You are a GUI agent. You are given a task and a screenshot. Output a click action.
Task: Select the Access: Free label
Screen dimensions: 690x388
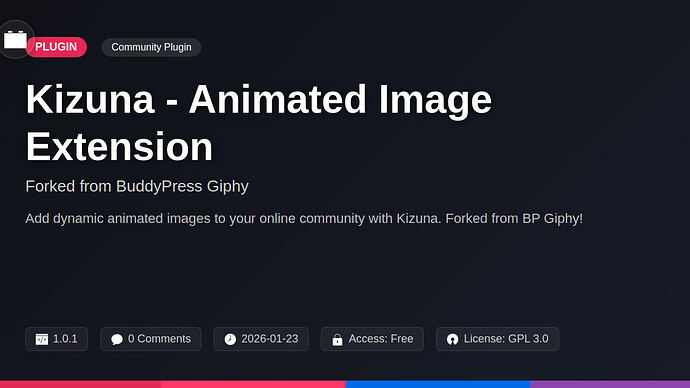click(x=381, y=339)
